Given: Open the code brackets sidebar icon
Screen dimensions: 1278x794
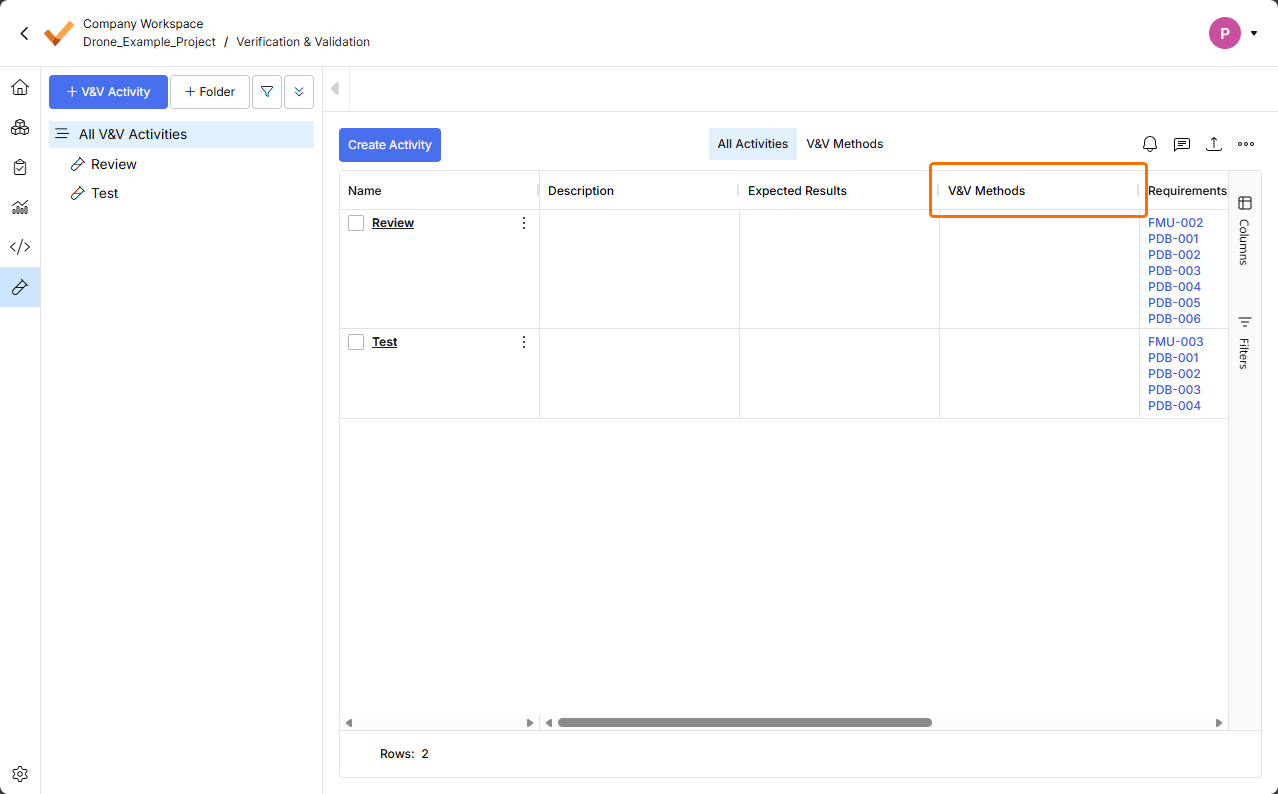Looking at the screenshot, I should click(20, 247).
